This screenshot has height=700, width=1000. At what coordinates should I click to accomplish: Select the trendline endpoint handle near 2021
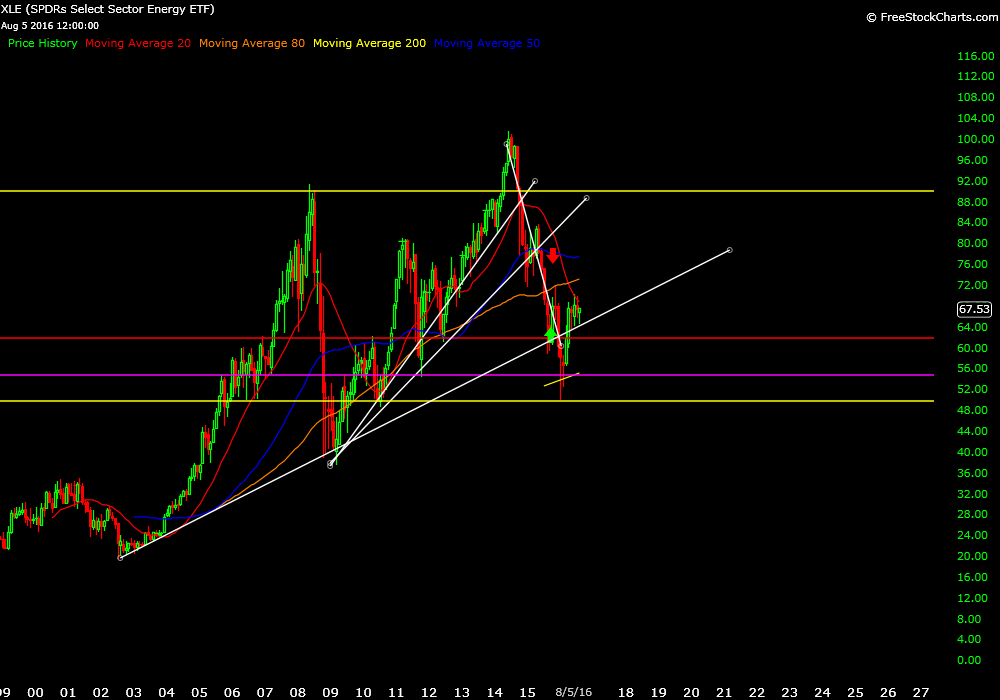(x=730, y=249)
